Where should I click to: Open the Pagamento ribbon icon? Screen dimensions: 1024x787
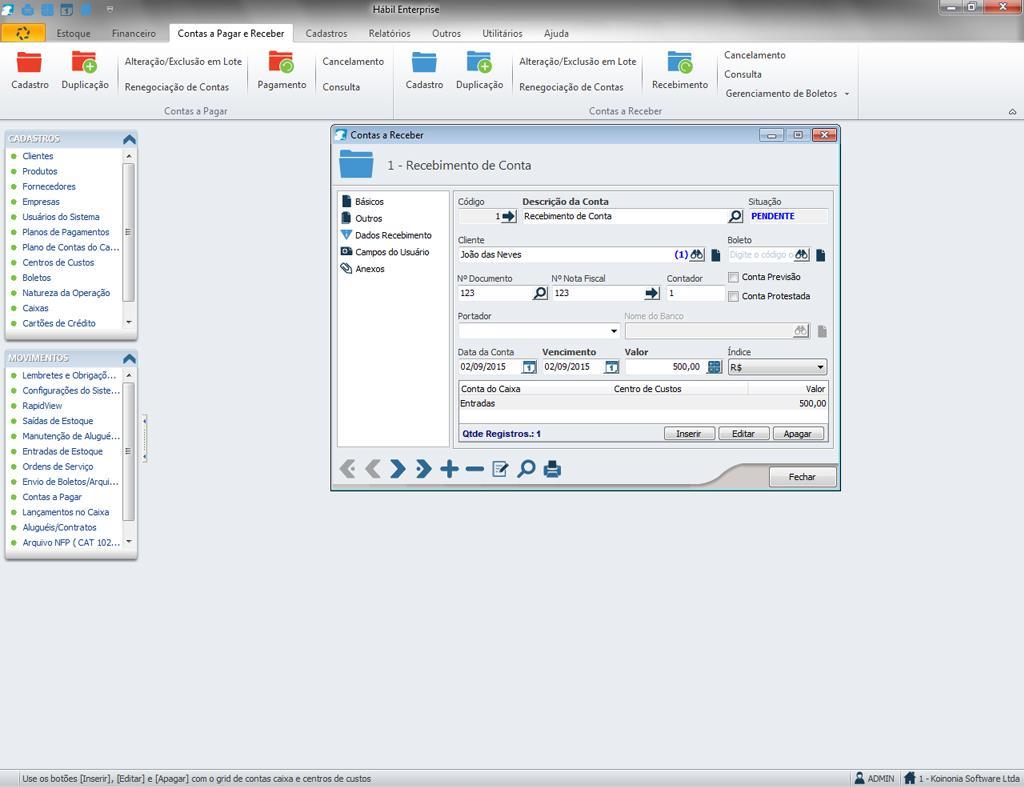click(281, 71)
